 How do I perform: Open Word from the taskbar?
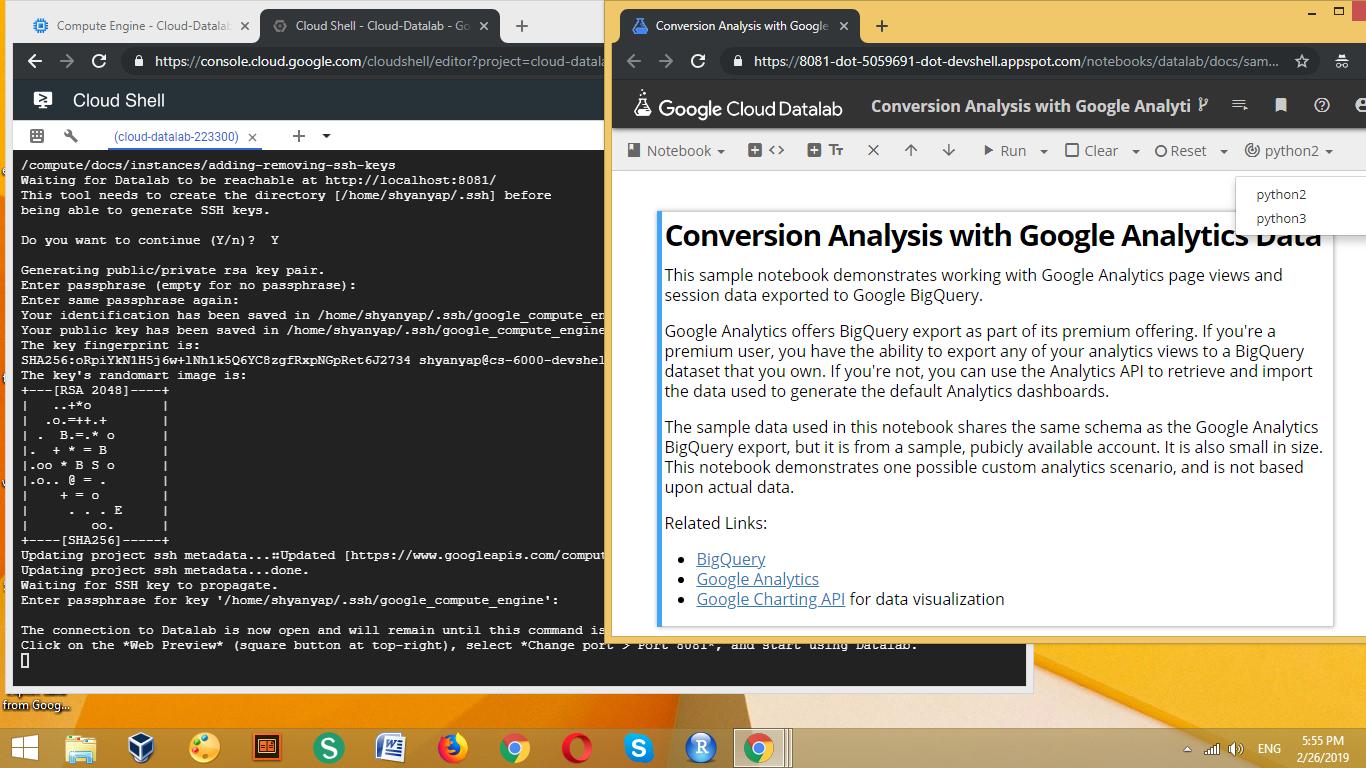(x=390, y=748)
